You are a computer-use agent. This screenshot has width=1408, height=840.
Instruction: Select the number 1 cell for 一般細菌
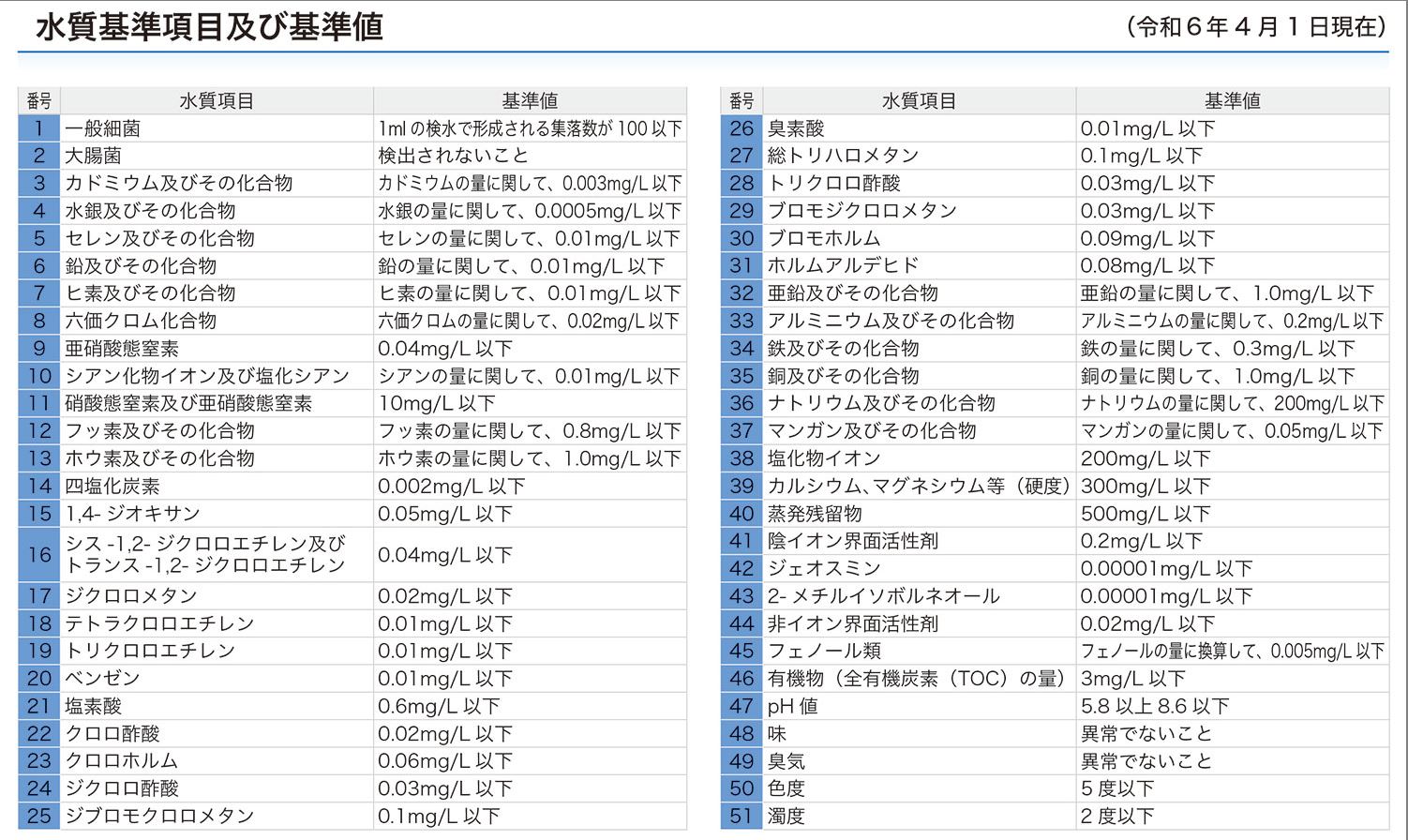39,128
